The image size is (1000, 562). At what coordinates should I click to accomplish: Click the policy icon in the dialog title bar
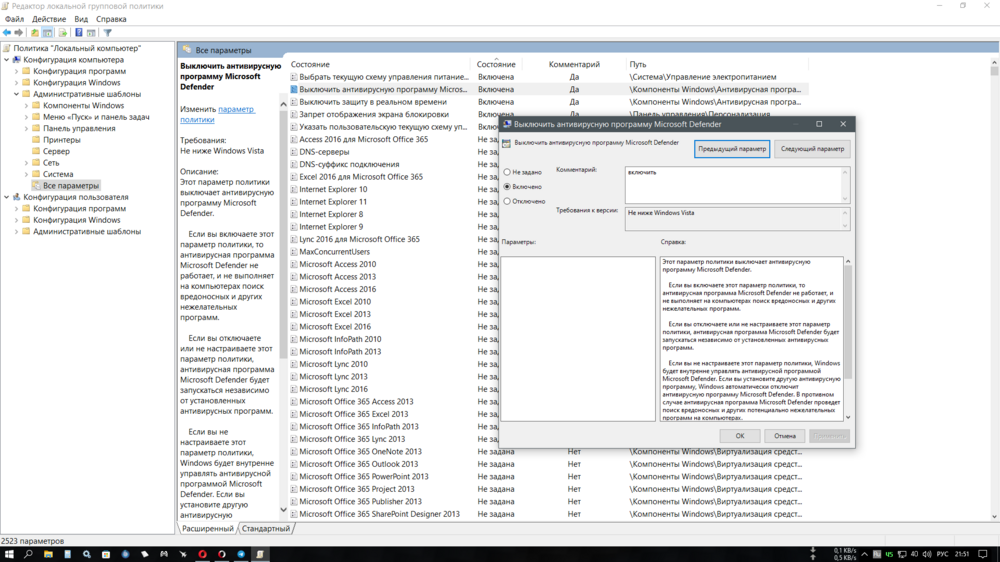[x=507, y=124]
